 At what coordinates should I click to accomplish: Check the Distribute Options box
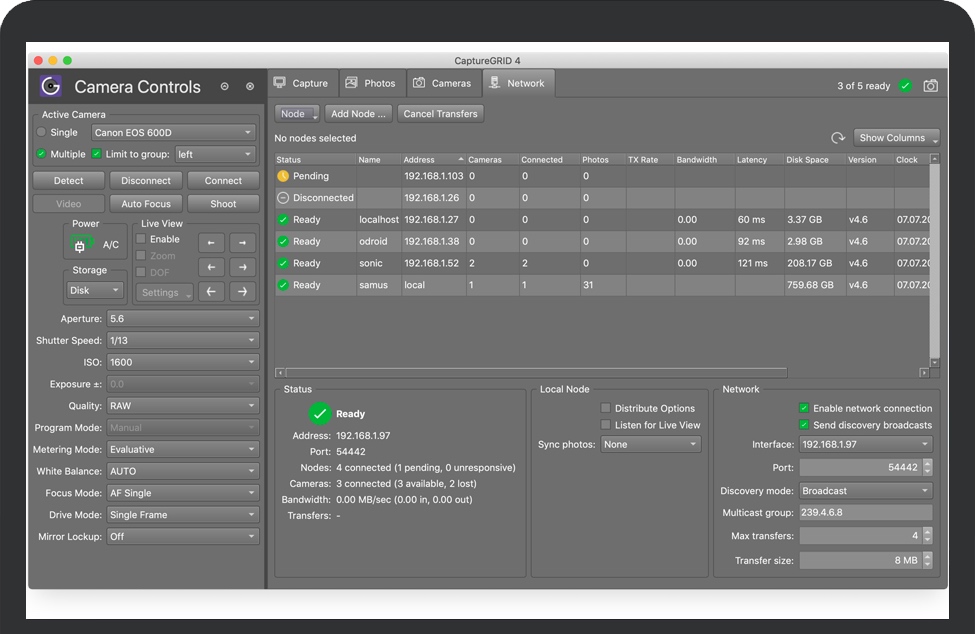click(x=605, y=408)
